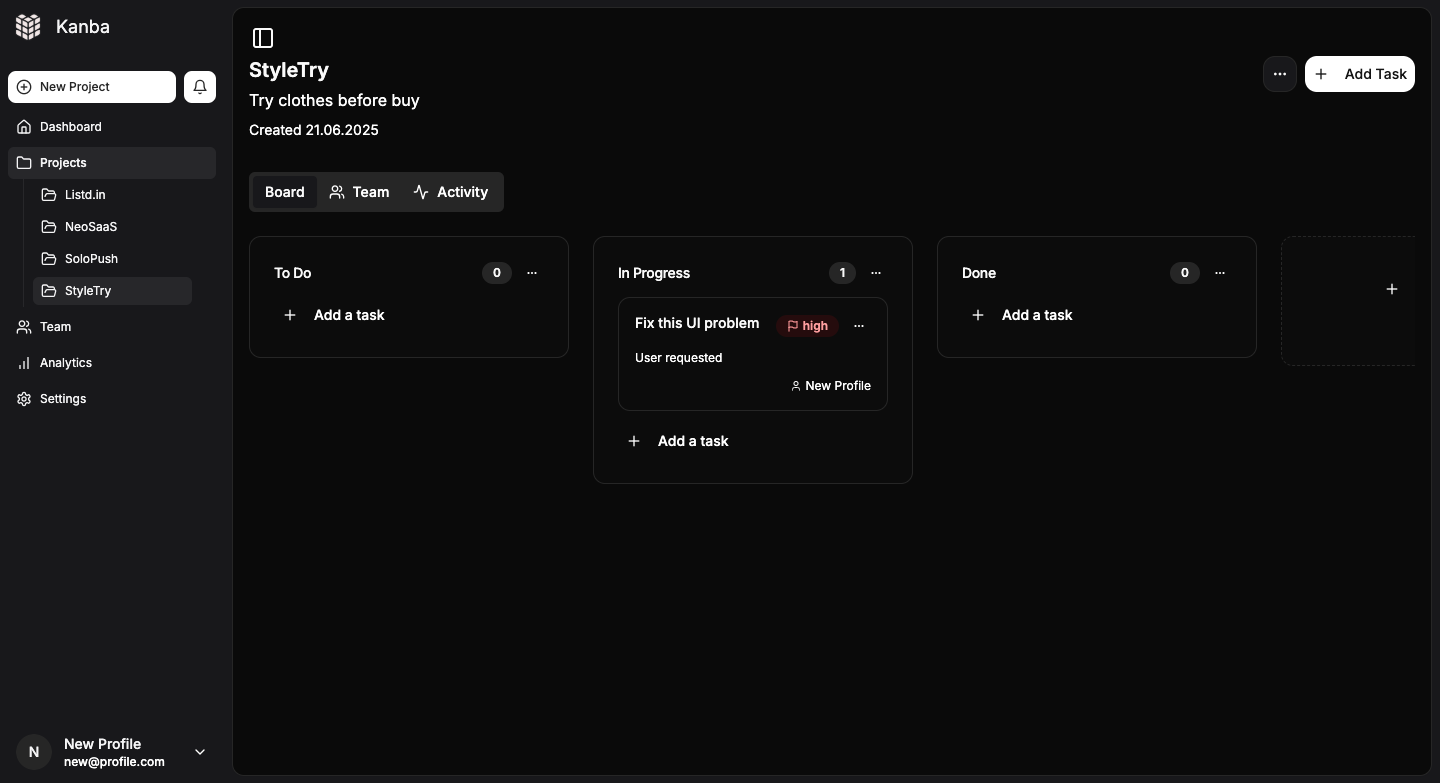
Task: Open task options on Fix this UI problem
Action: 858,326
